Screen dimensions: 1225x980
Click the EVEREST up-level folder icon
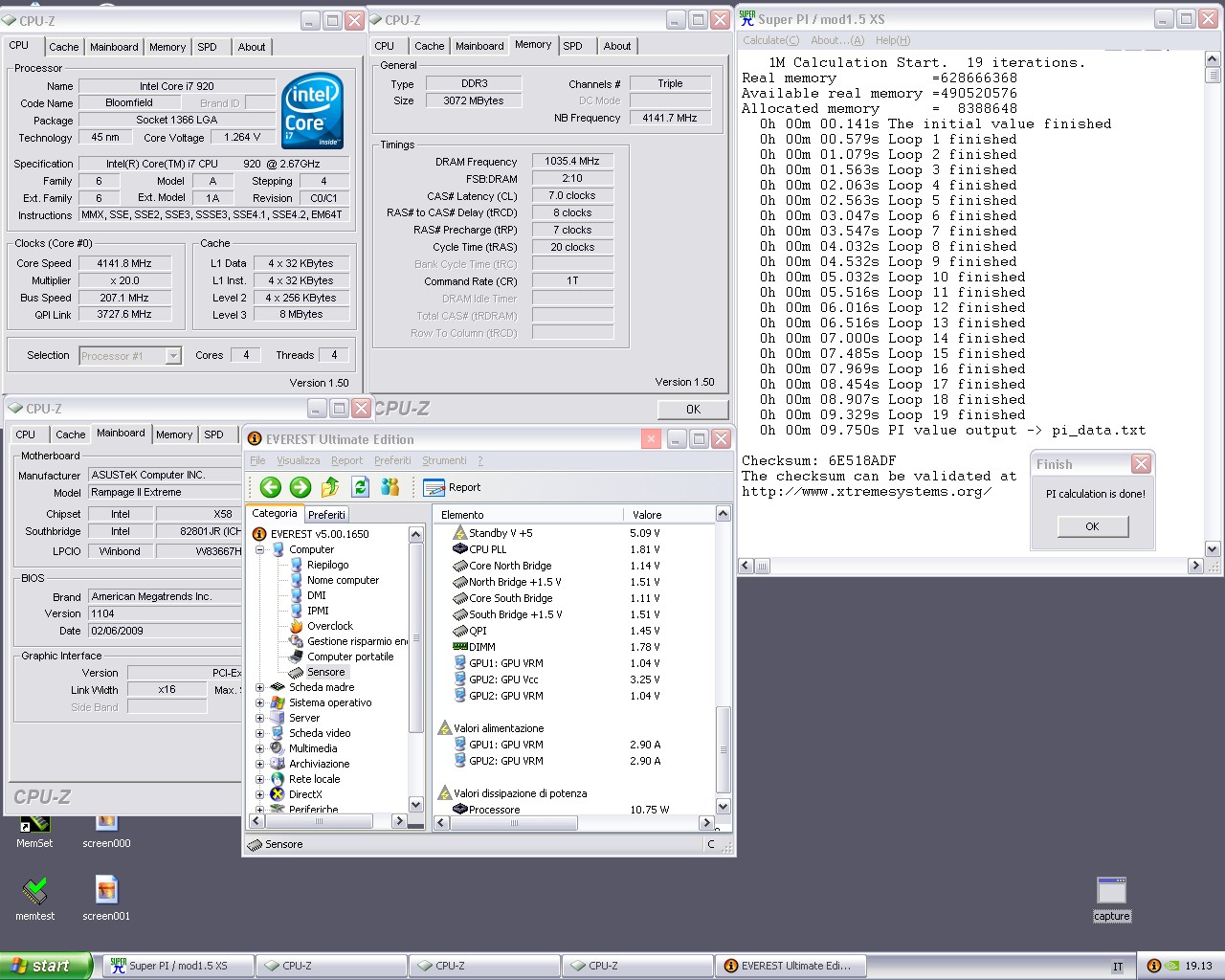pyautogui.click(x=330, y=487)
